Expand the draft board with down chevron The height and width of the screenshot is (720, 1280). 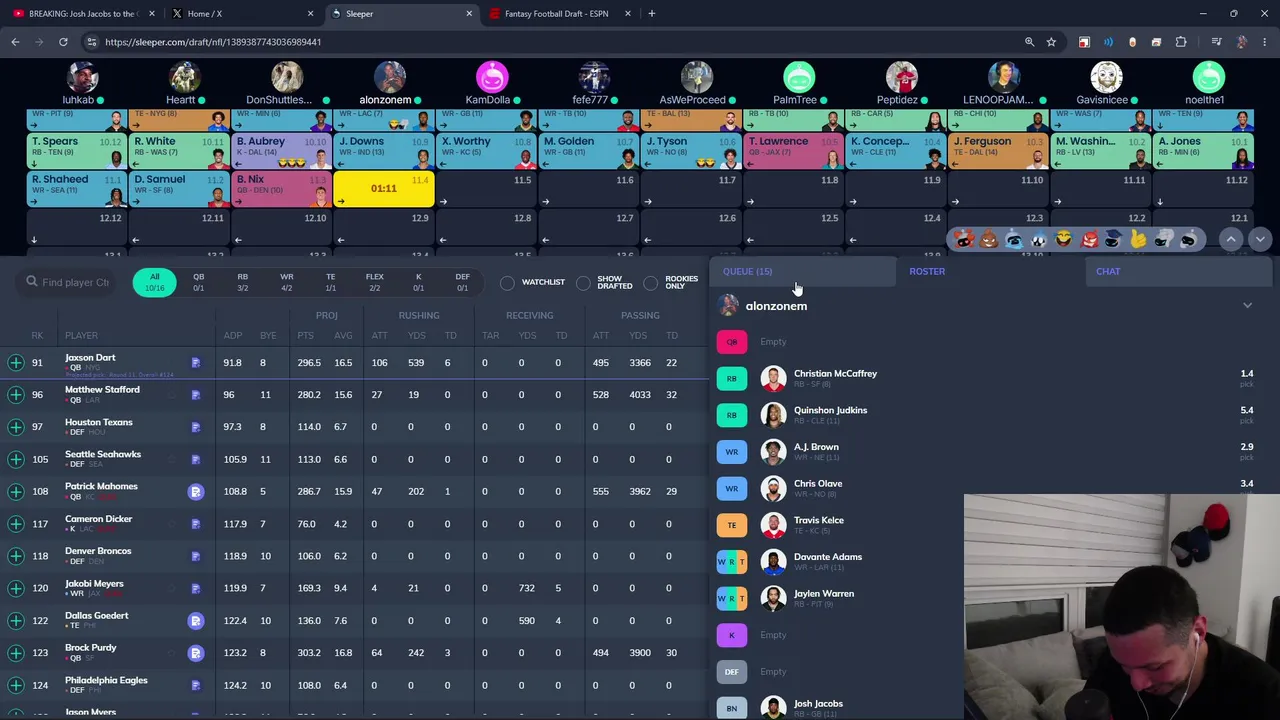pos(1260,239)
